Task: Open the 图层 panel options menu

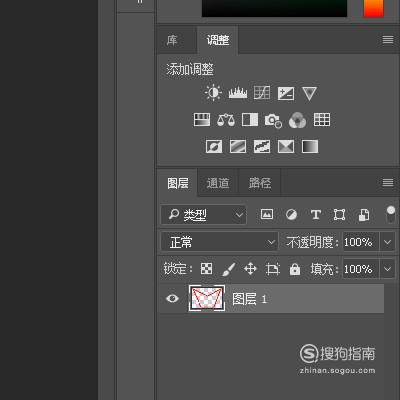Action: coord(388,182)
